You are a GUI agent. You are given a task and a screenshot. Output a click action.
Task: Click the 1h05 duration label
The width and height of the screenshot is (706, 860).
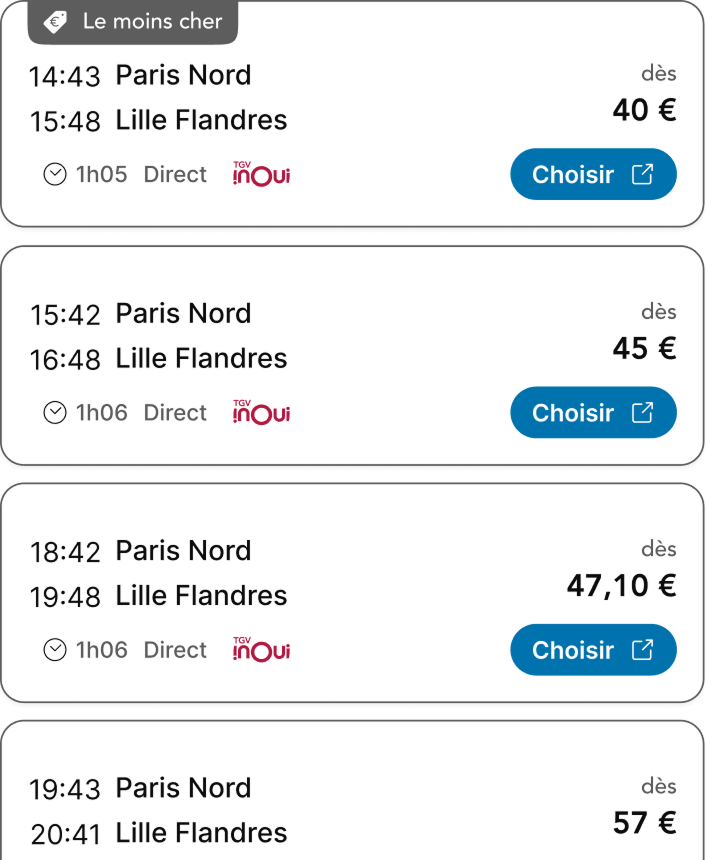point(102,175)
